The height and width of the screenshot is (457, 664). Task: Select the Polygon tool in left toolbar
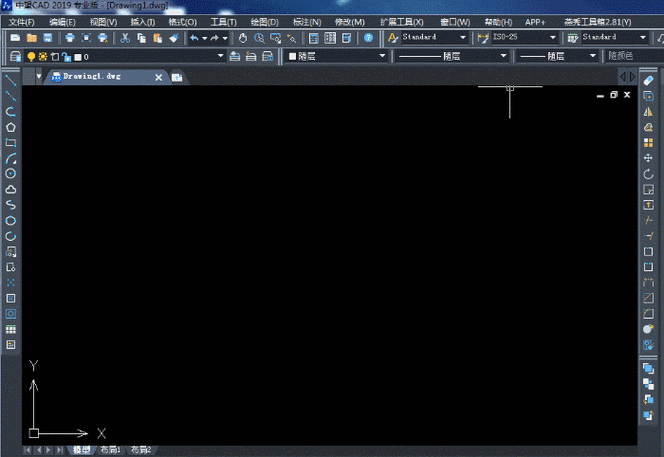point(11,127)
